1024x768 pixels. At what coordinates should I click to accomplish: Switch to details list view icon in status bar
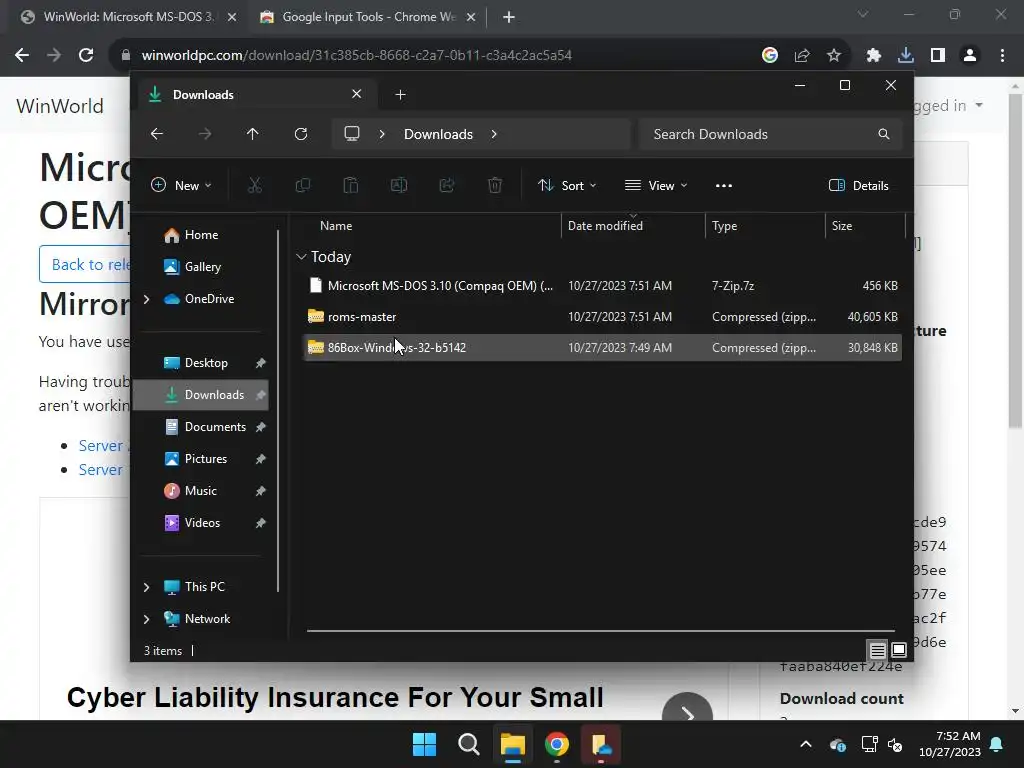[x=878, y=650]
